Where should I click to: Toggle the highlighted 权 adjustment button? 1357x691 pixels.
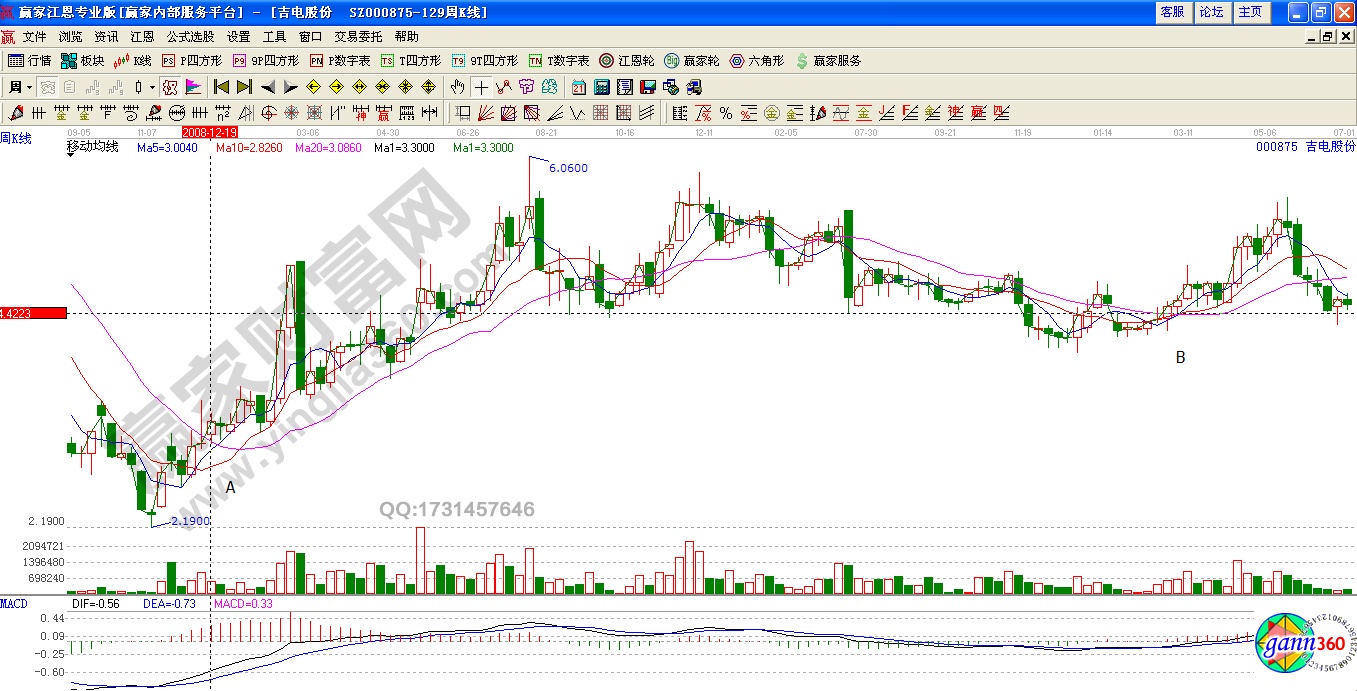[x=170, y=87]
